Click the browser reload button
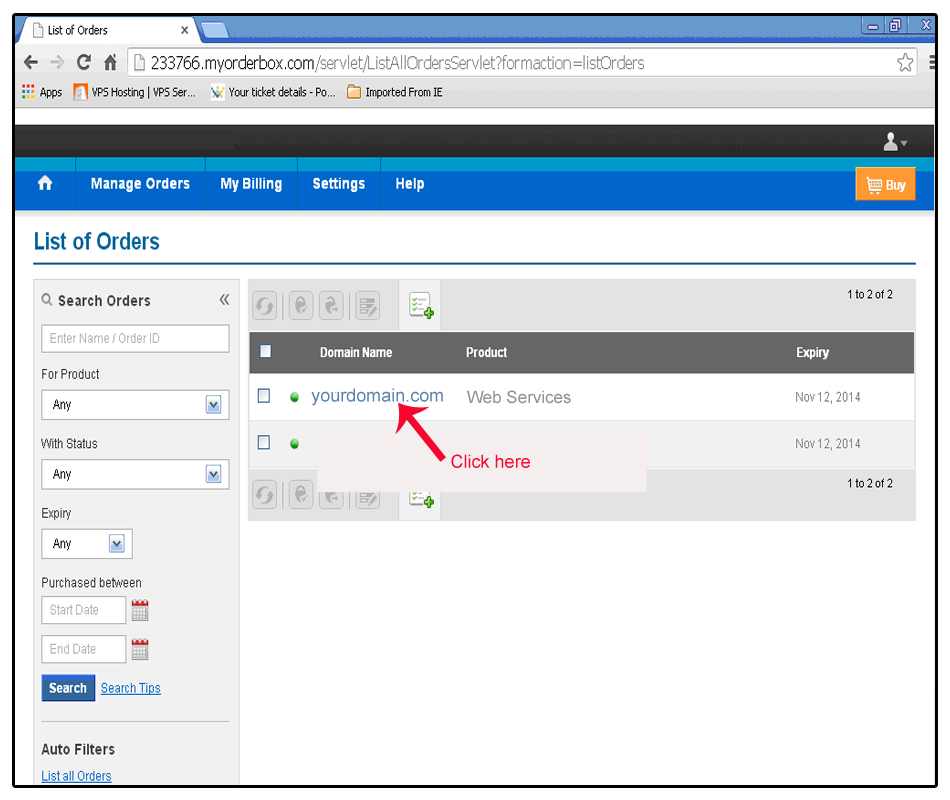The height and width of the screenshot is (800, 950). [84, 63]
